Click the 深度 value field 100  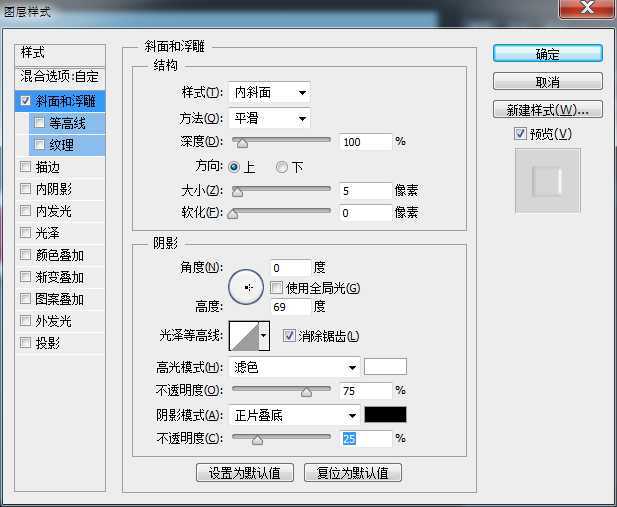366,142
